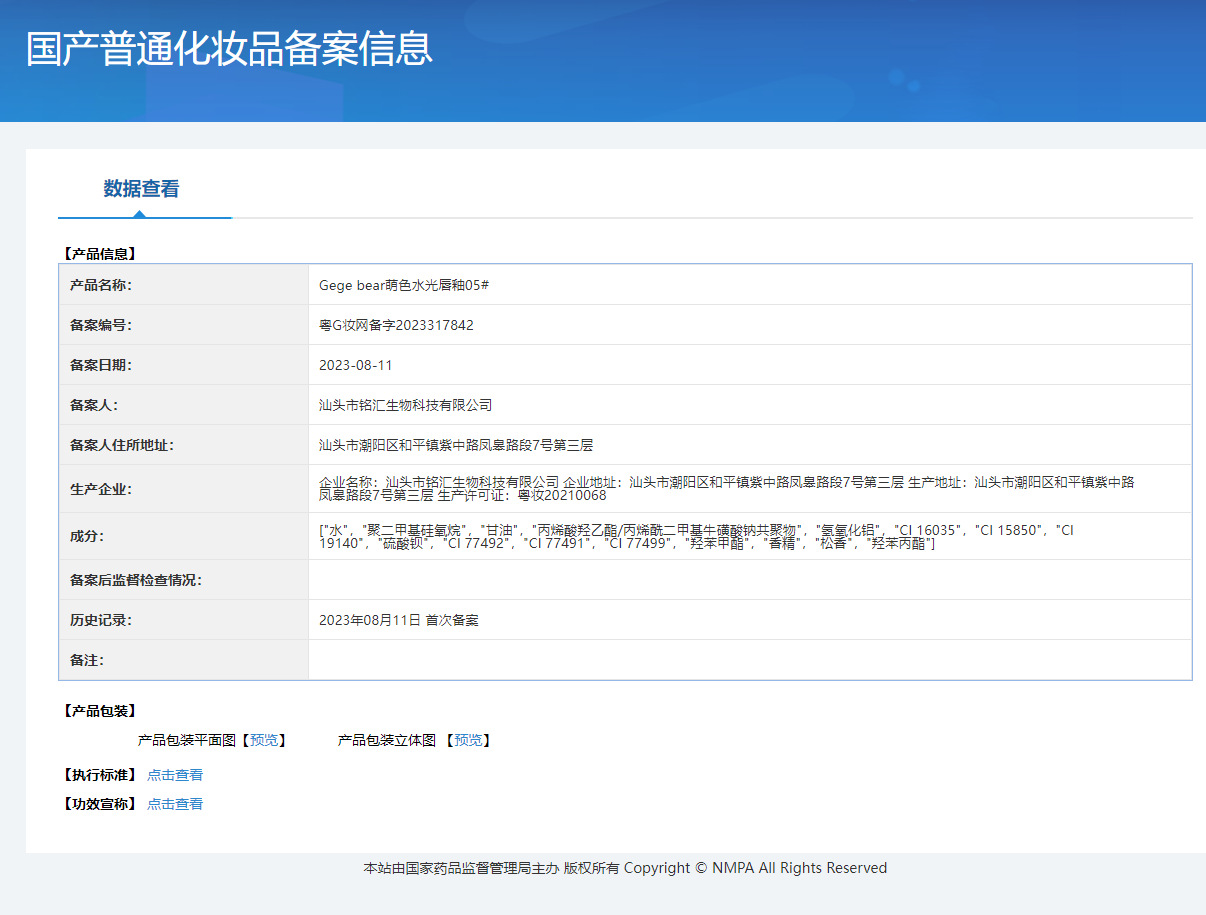Click the 备案人 value 汕头市铭汇生物科技有限公司
This screenshot has height=915, width=1206.
(x=405, y=405)
